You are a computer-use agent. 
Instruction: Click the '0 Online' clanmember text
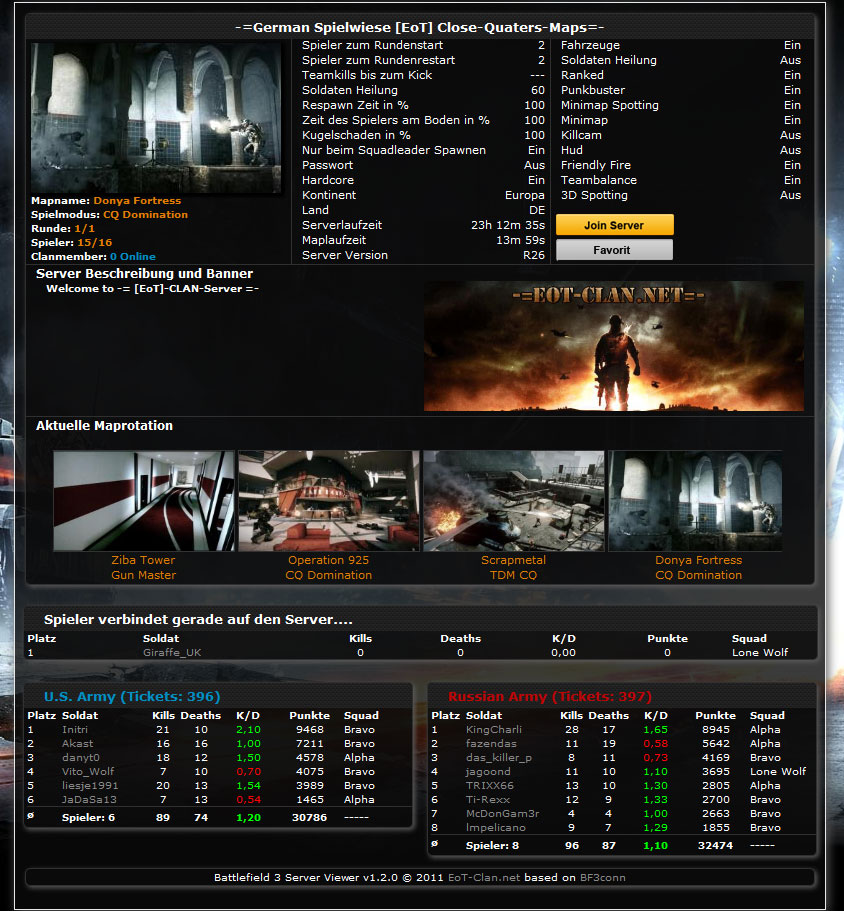click(x=132, y=256)
